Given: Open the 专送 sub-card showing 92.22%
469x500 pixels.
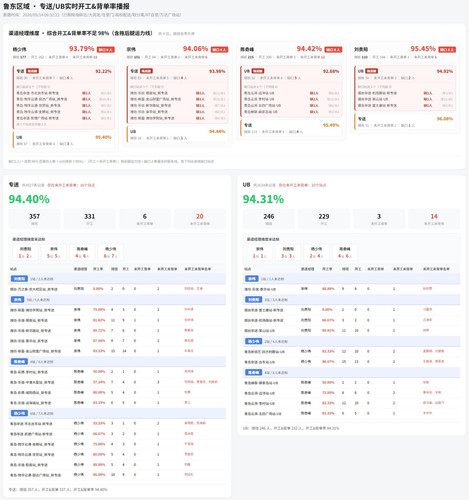Looking at the screenshot, I should pyautogui.click(x=64, y=97).
